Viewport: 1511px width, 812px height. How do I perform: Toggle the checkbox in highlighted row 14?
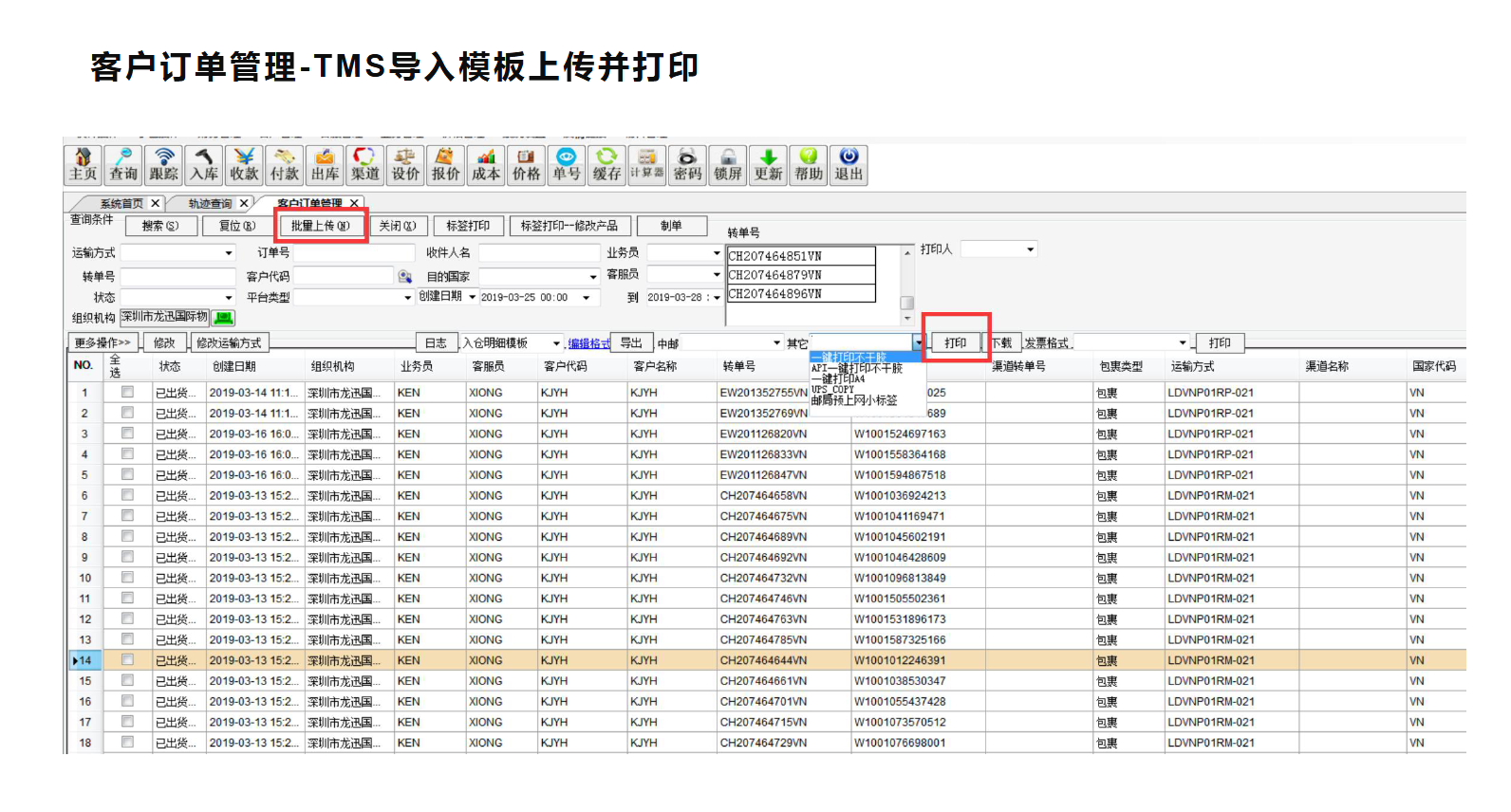[x=127, y=660]
